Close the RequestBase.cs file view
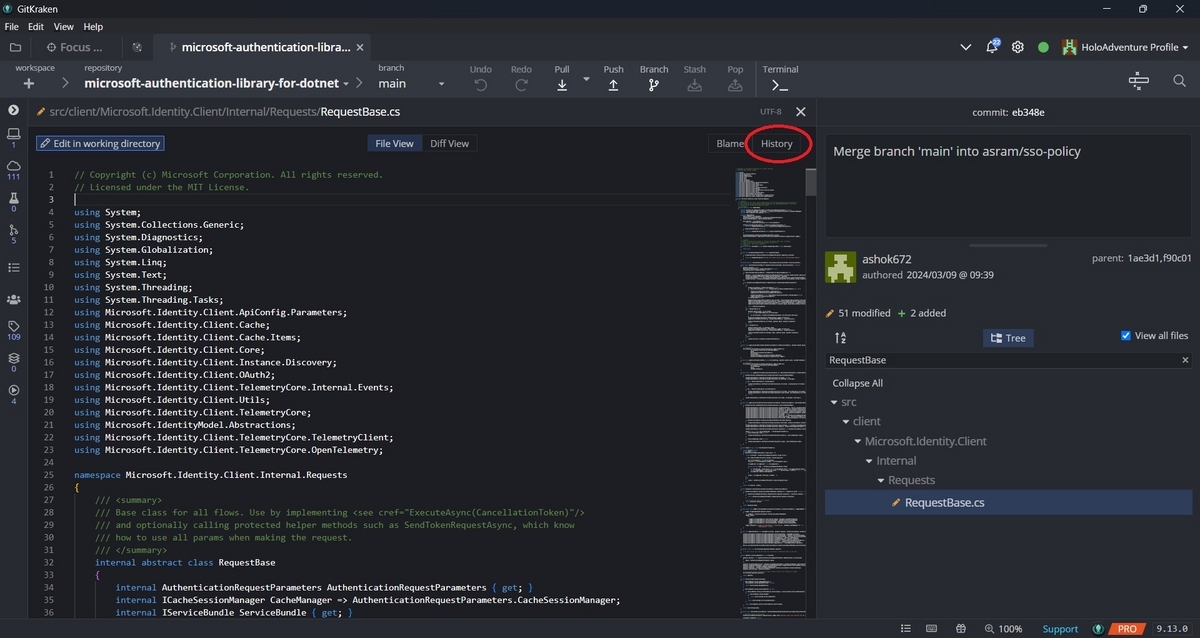The image size is (1200, 638). click(x=800, y=112)
